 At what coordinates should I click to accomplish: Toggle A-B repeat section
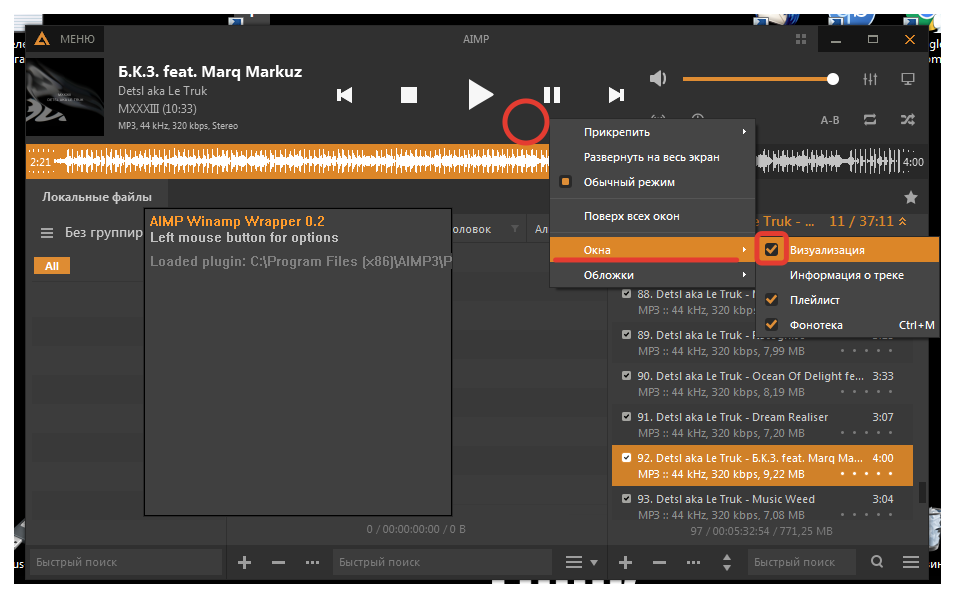(830, 120)
